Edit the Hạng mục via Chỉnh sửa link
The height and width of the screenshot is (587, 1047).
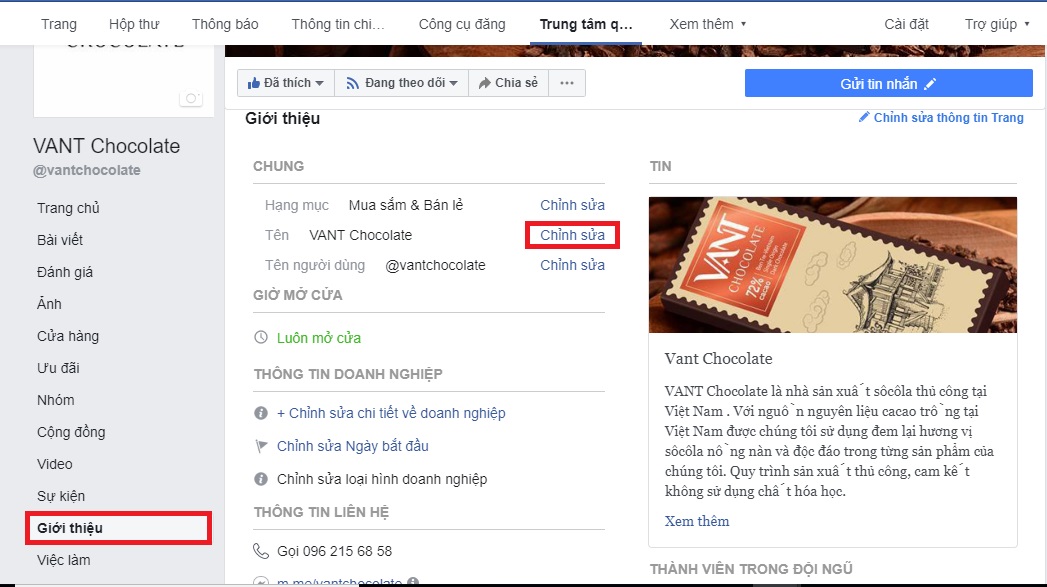tap(572, 205)
